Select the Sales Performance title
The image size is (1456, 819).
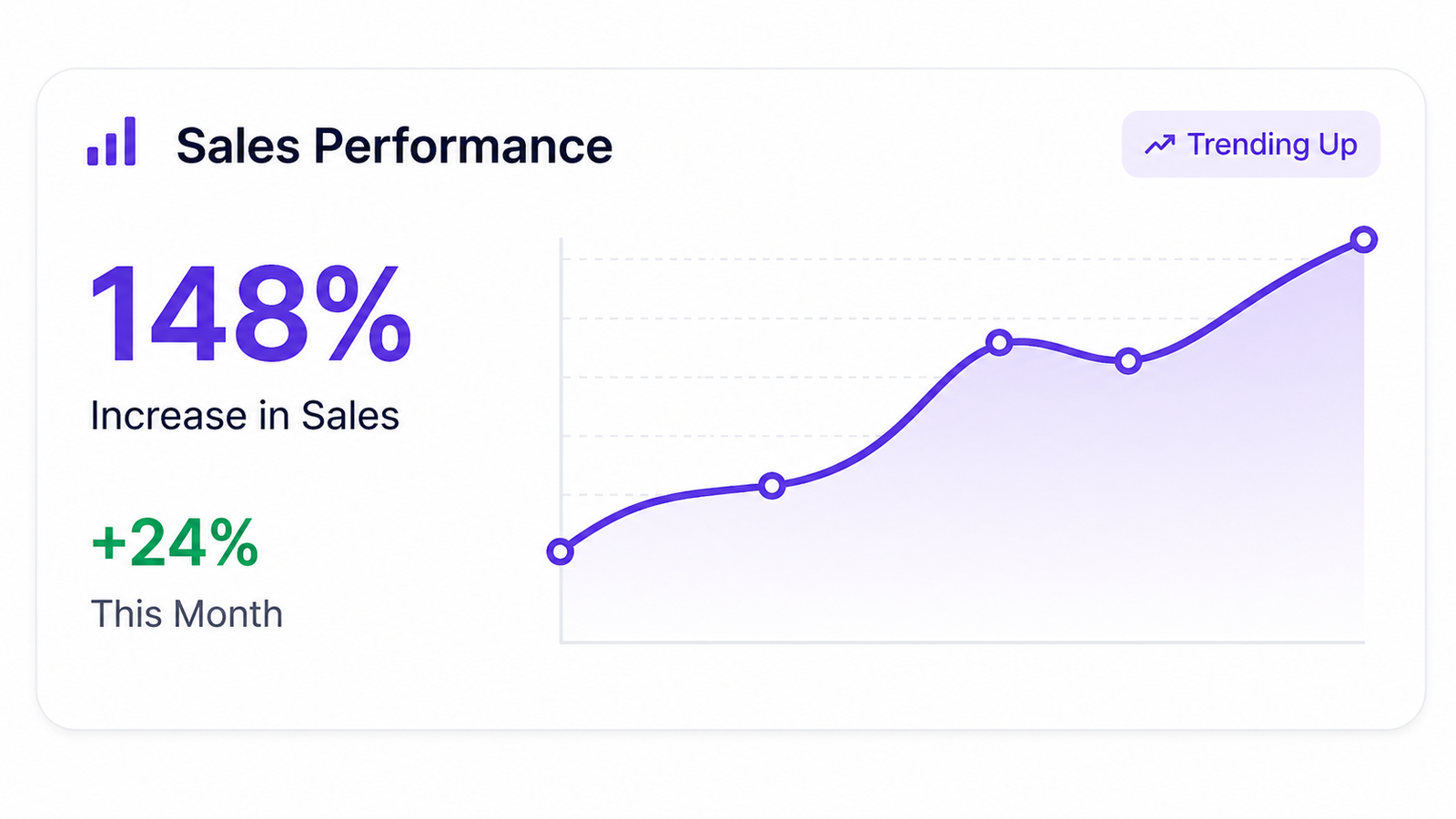tap(394, 146)
